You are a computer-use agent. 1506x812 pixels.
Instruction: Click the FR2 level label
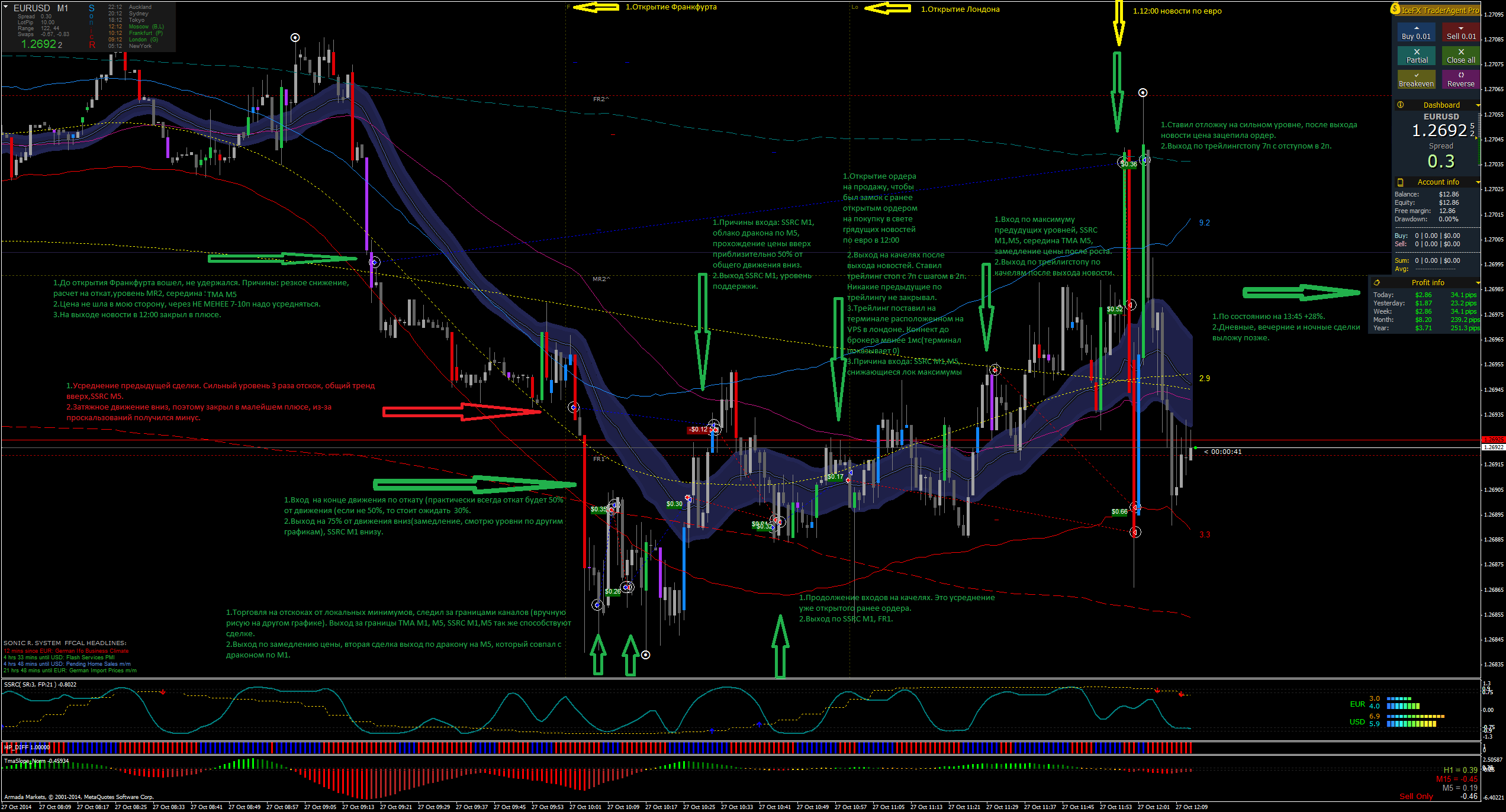pos(601,99)
